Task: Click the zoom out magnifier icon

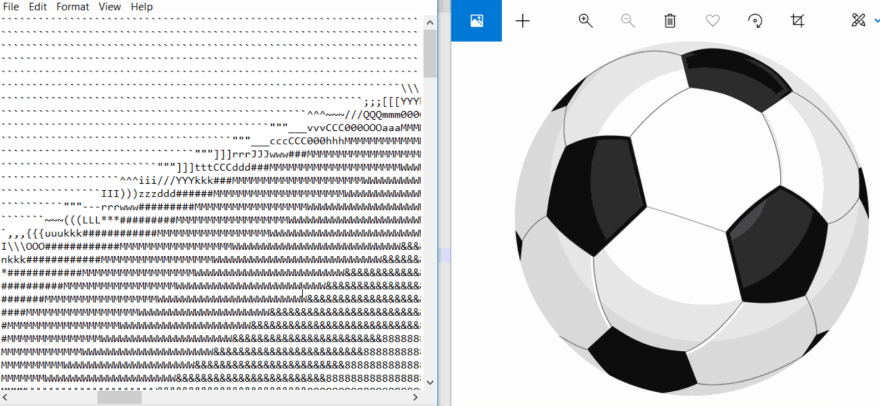Action: (x=627, y=21)
